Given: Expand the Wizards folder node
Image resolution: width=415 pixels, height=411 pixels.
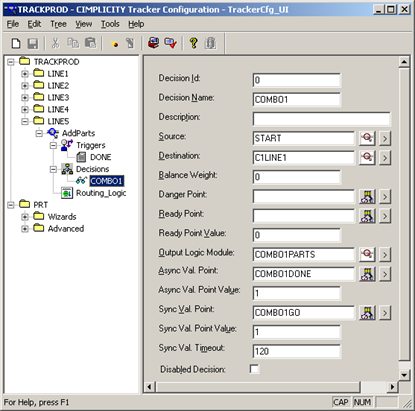Looking at the screenshot, I should coord(25,217).
